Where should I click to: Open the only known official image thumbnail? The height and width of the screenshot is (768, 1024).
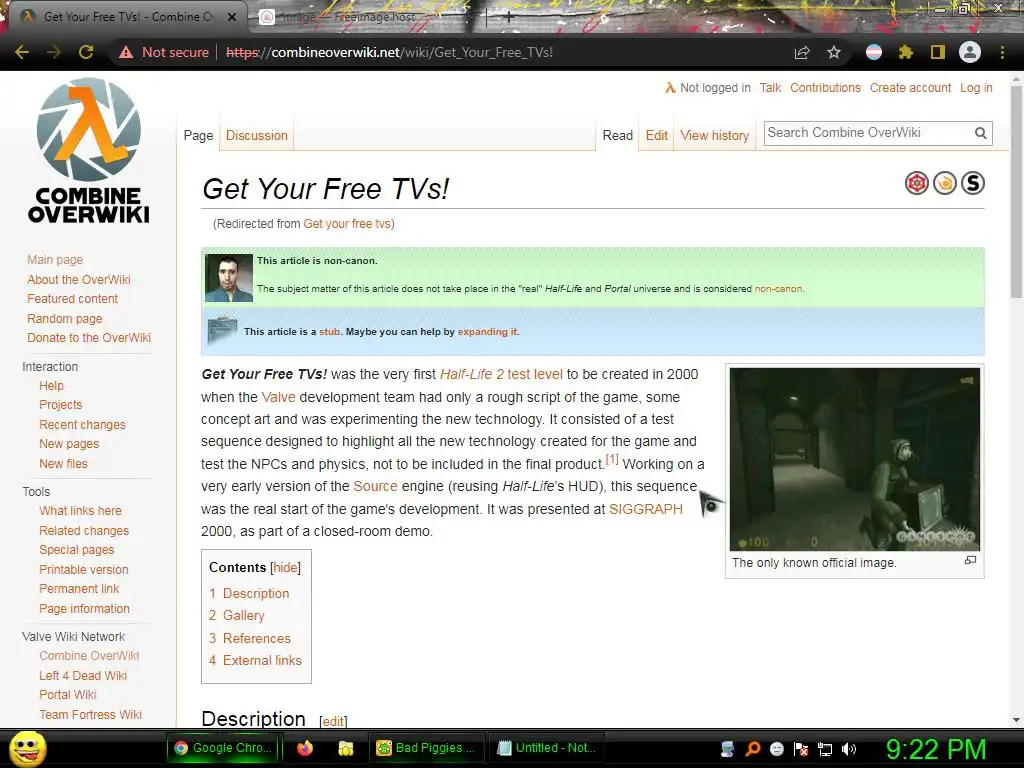[x=854, y=459]
